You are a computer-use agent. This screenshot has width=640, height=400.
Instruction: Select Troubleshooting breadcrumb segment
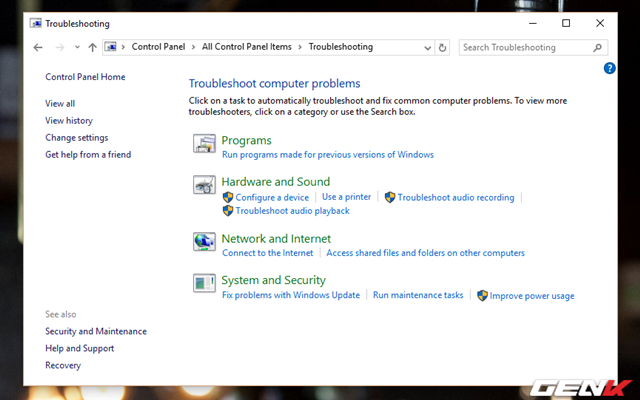tap(341, 47)
